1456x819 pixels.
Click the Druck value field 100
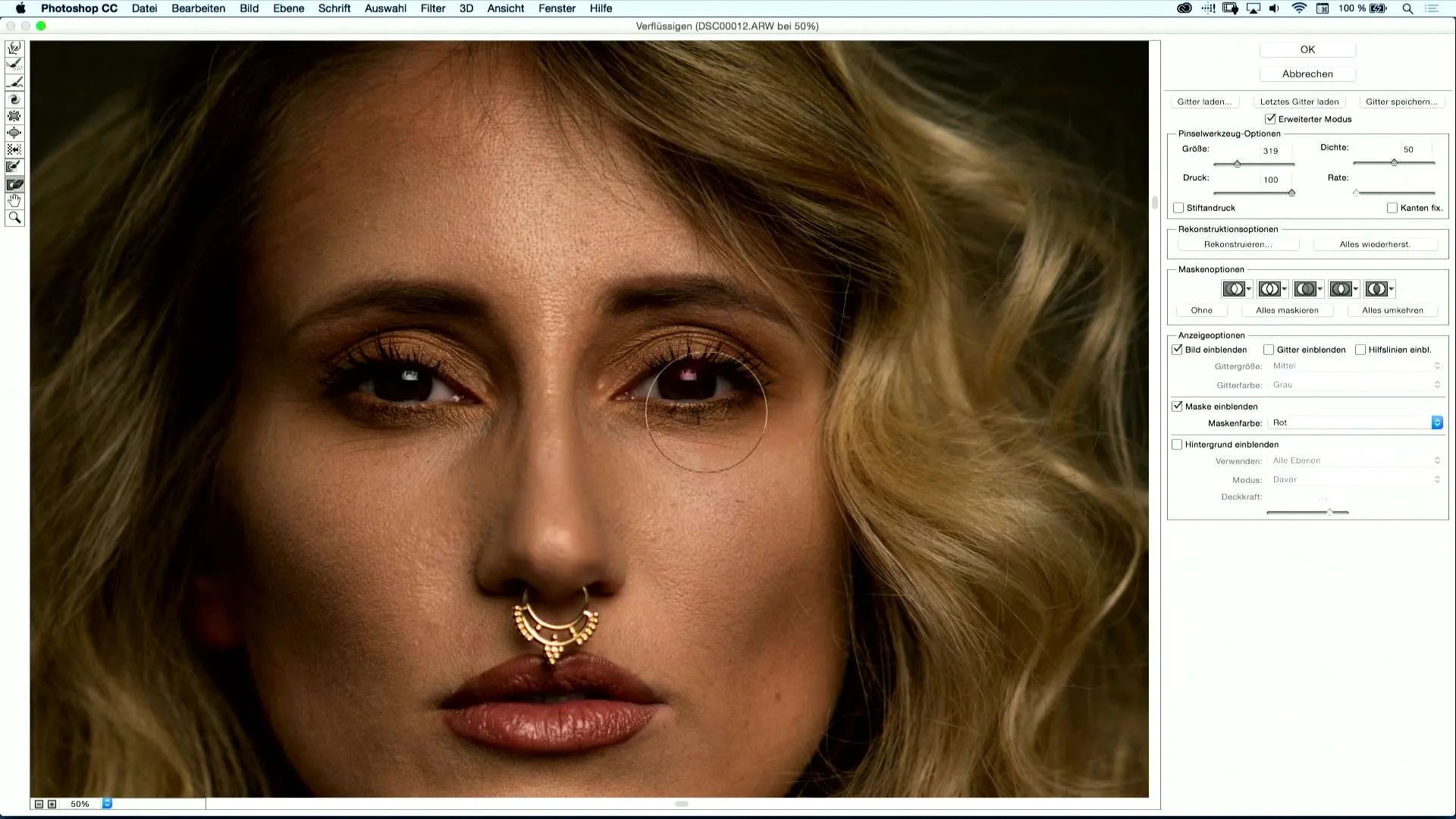pyautogui.click(x=1276, y=180)
